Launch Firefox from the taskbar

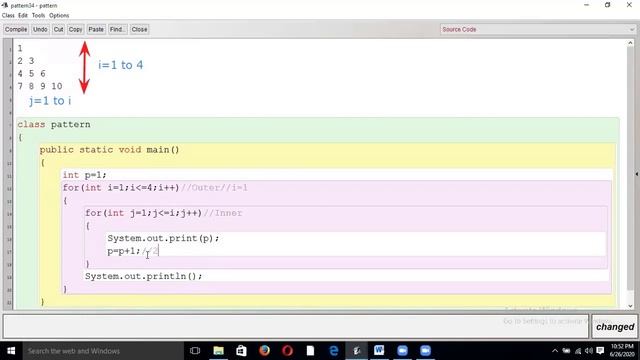pyautogui.click(x=264, y=351)
